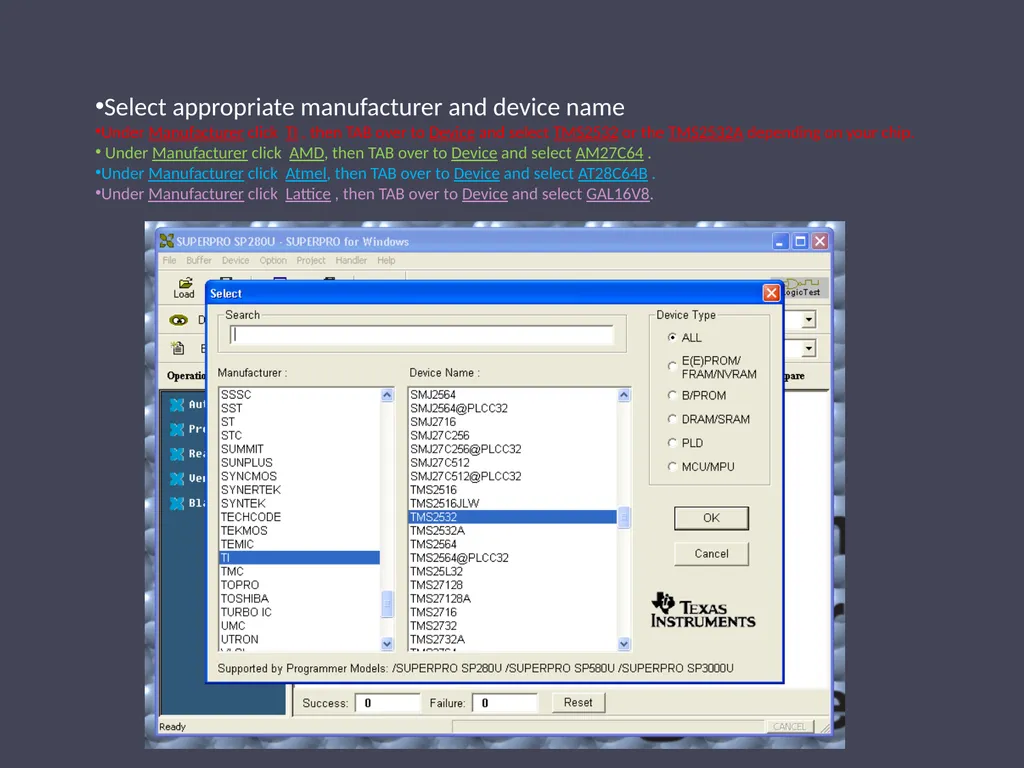This screenshot has height=768, width=1024.
Task: Click the SUPERPRO app icon in title bar
Action: 167,241
